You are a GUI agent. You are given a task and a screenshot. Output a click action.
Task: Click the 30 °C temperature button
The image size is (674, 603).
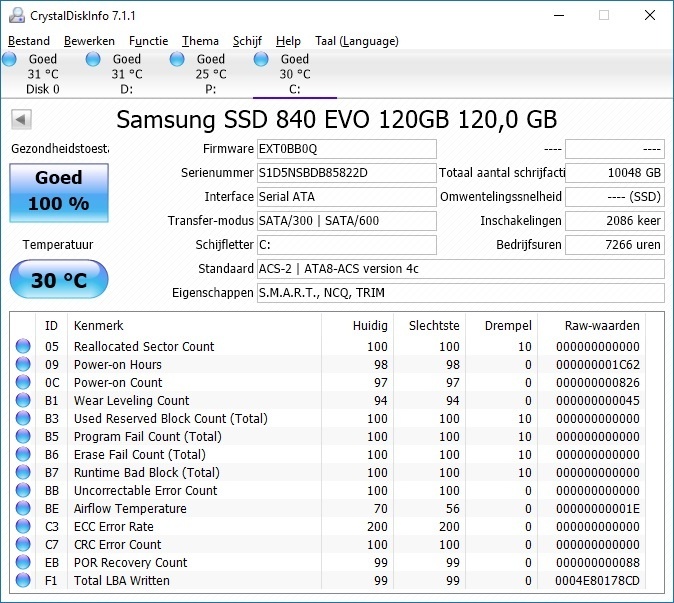click(x=58, y=280)
